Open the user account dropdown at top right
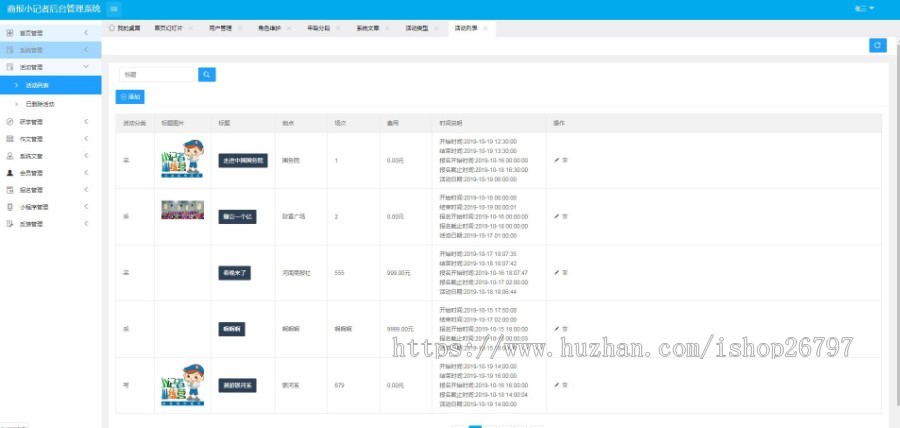900x428 pixels. 864,9
